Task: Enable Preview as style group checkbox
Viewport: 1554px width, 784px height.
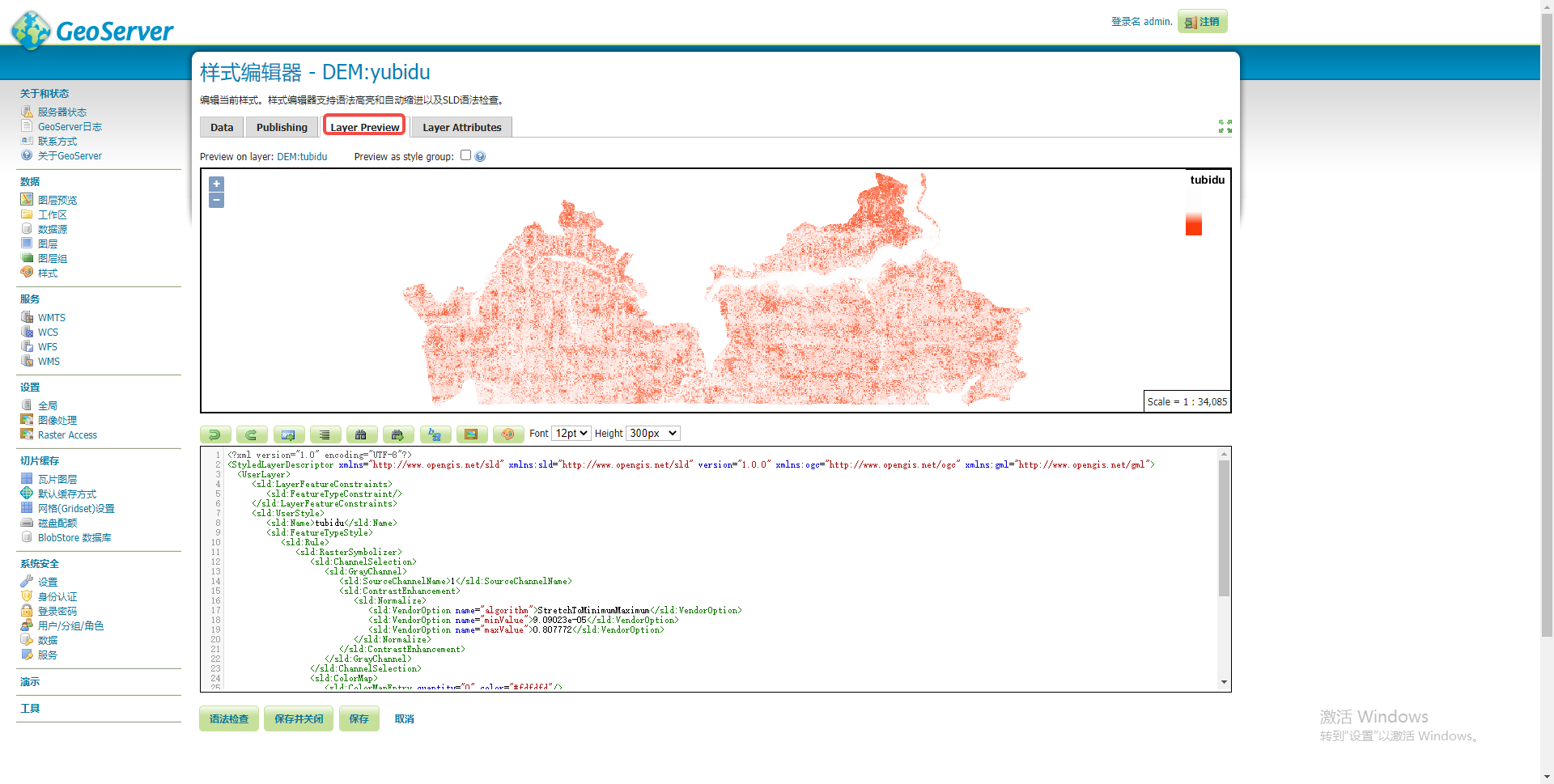Action: [465, 155]
